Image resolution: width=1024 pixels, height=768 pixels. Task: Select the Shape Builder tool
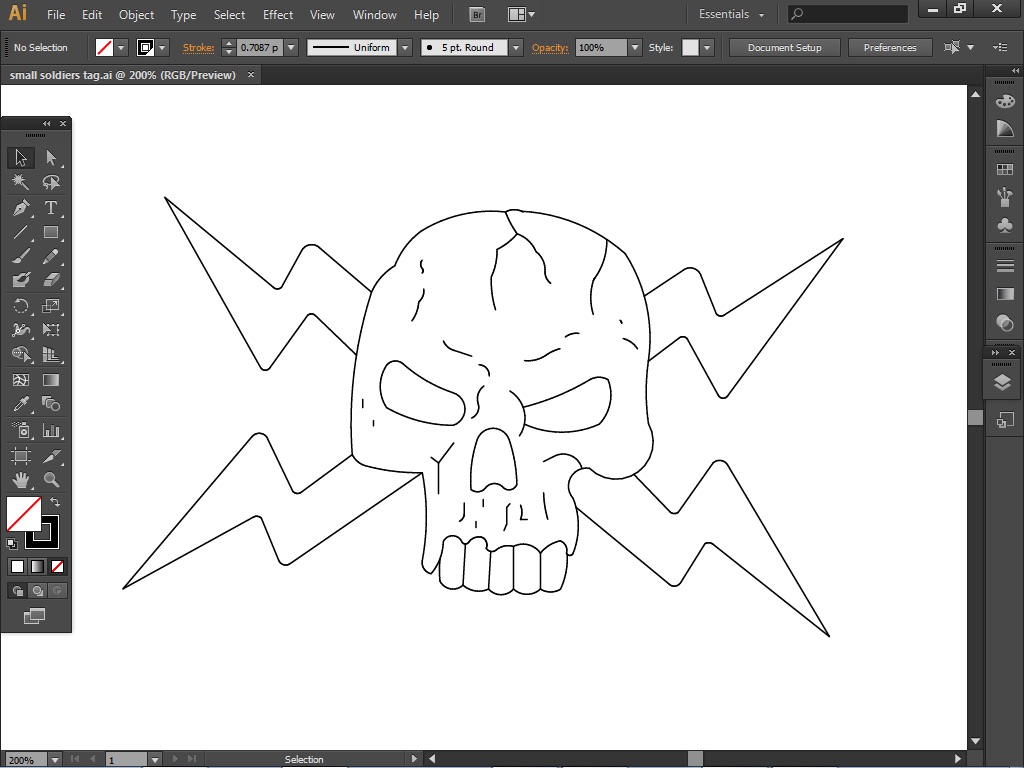[x=20, y=354]
